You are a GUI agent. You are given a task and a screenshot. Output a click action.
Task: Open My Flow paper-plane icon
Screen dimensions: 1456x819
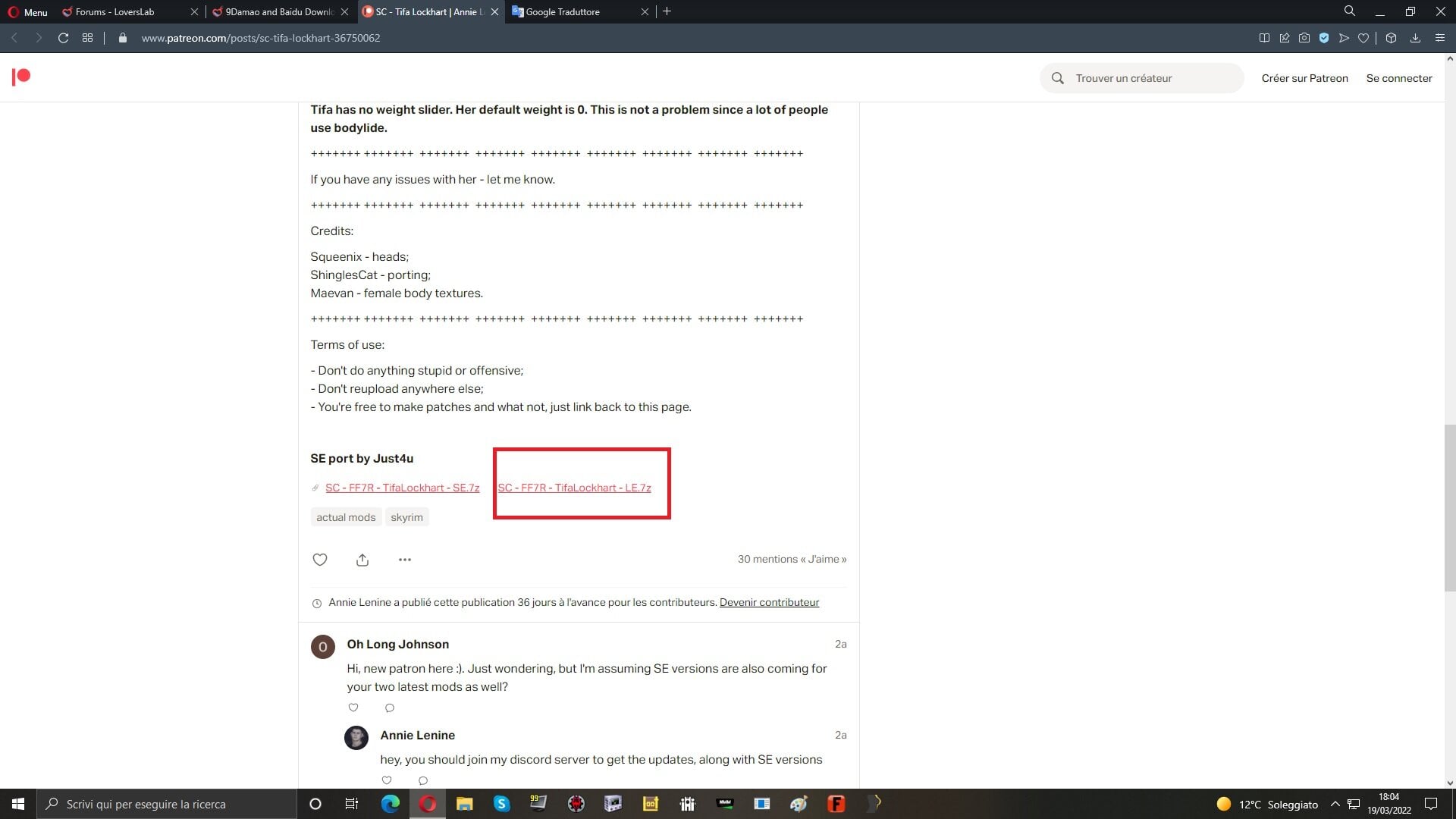point(1344,38)
